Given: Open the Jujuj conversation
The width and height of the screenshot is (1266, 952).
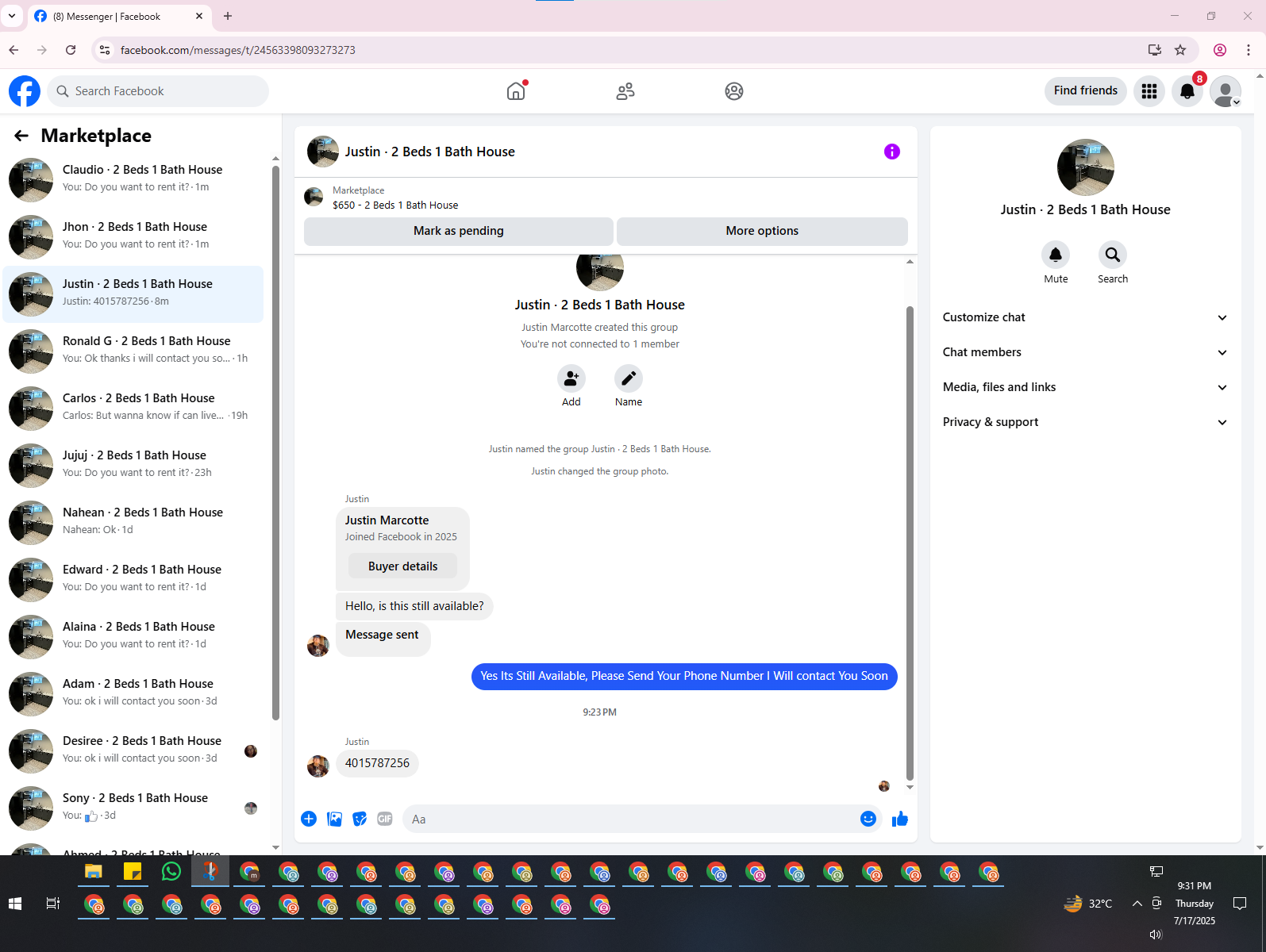Looking at the screenshot, I should [133, 466].
